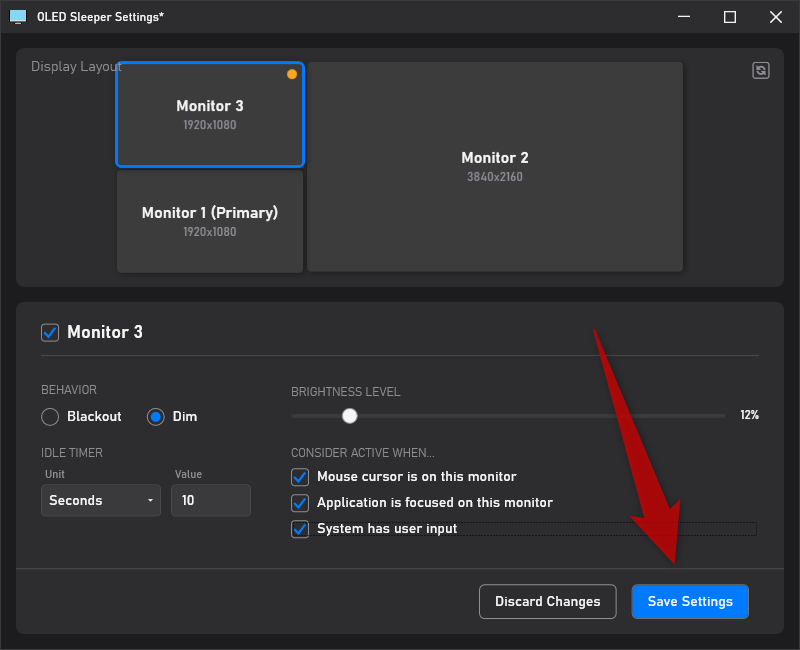Select the Monitor 1 (Primary) tile
This screenshot has height=650, width=800.
tap(210, 221)
